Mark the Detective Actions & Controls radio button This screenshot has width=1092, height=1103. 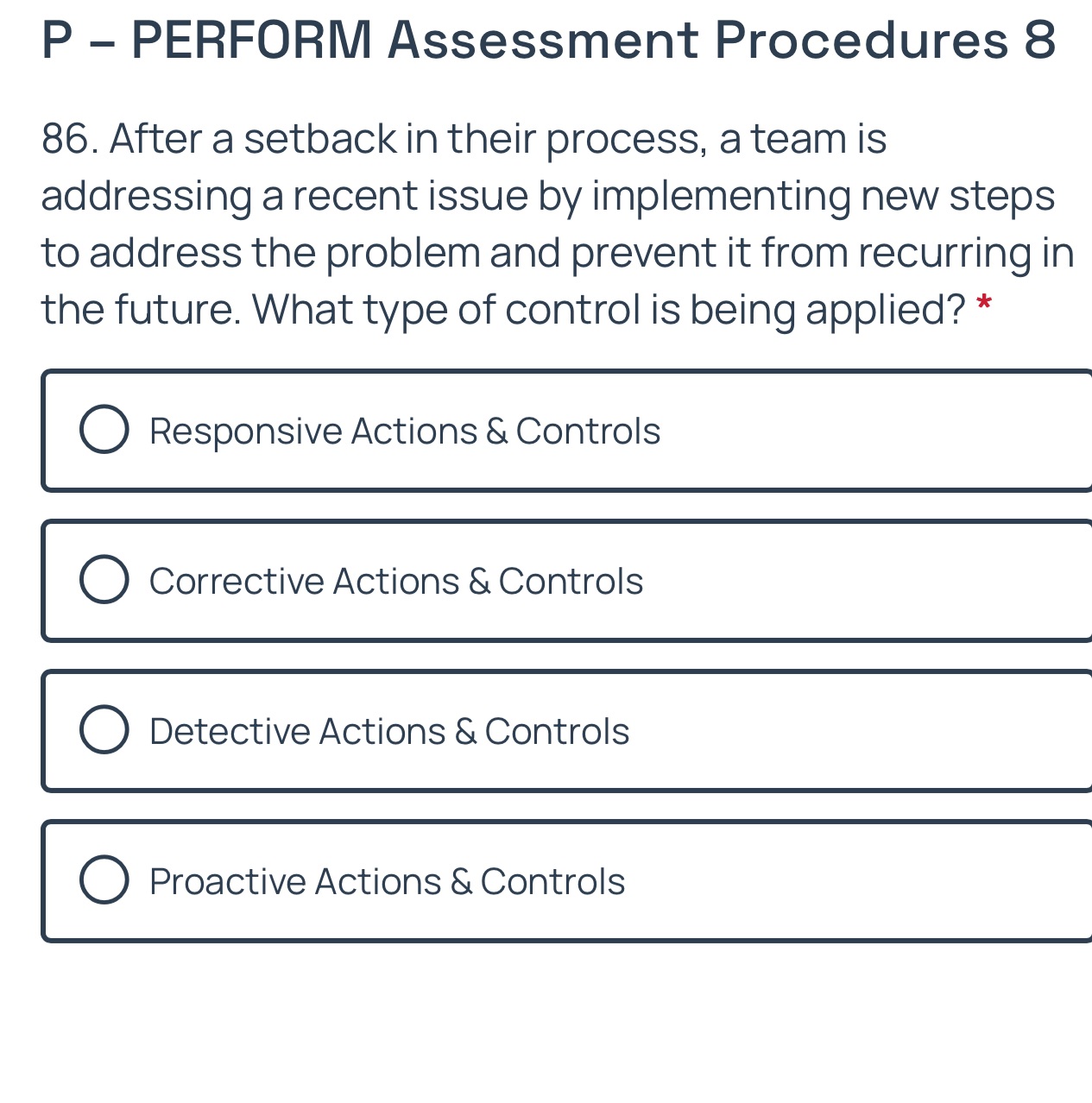click(104, 730)
